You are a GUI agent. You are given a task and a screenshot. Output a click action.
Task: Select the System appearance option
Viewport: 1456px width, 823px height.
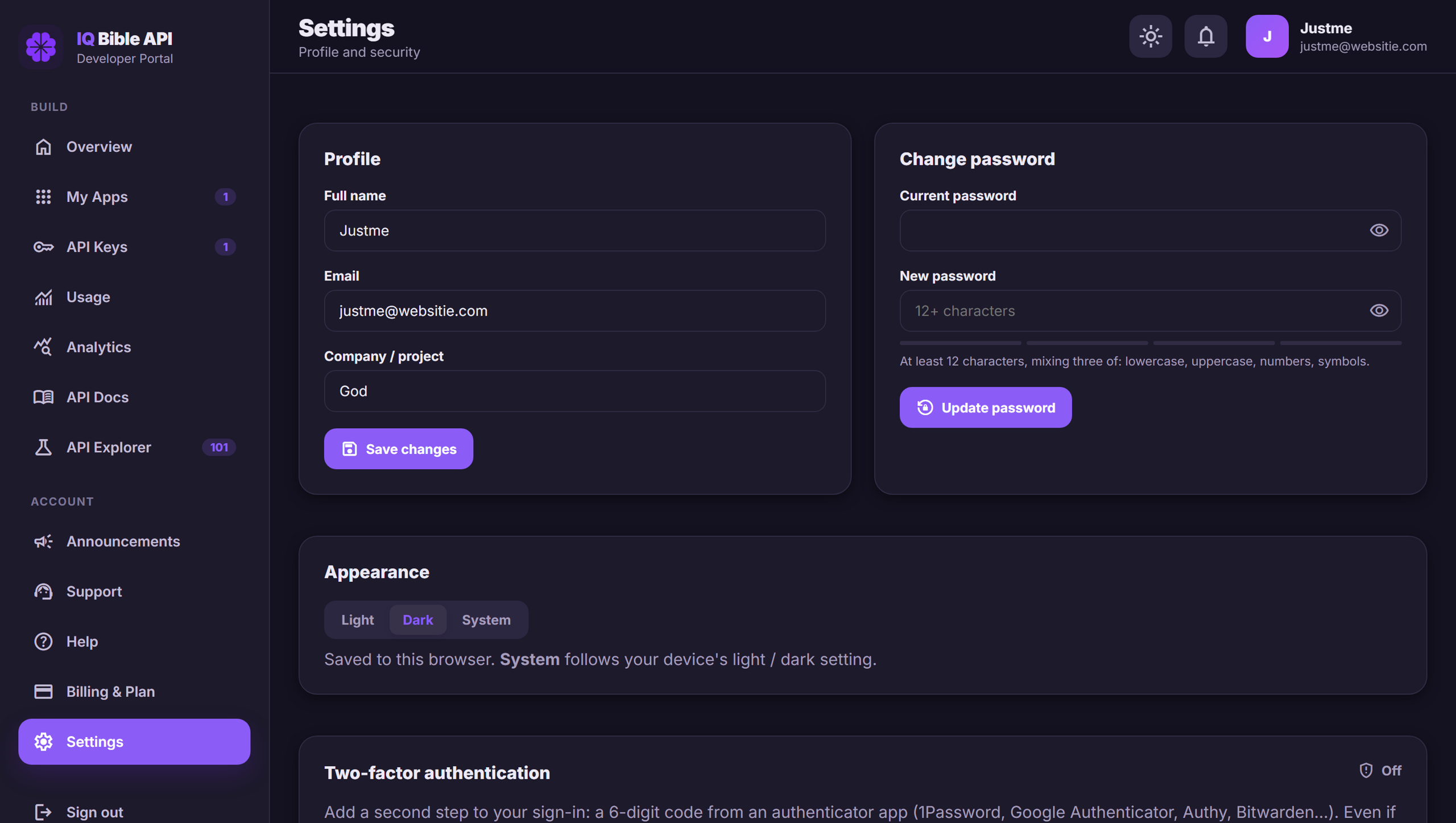(x=486, y=620)
